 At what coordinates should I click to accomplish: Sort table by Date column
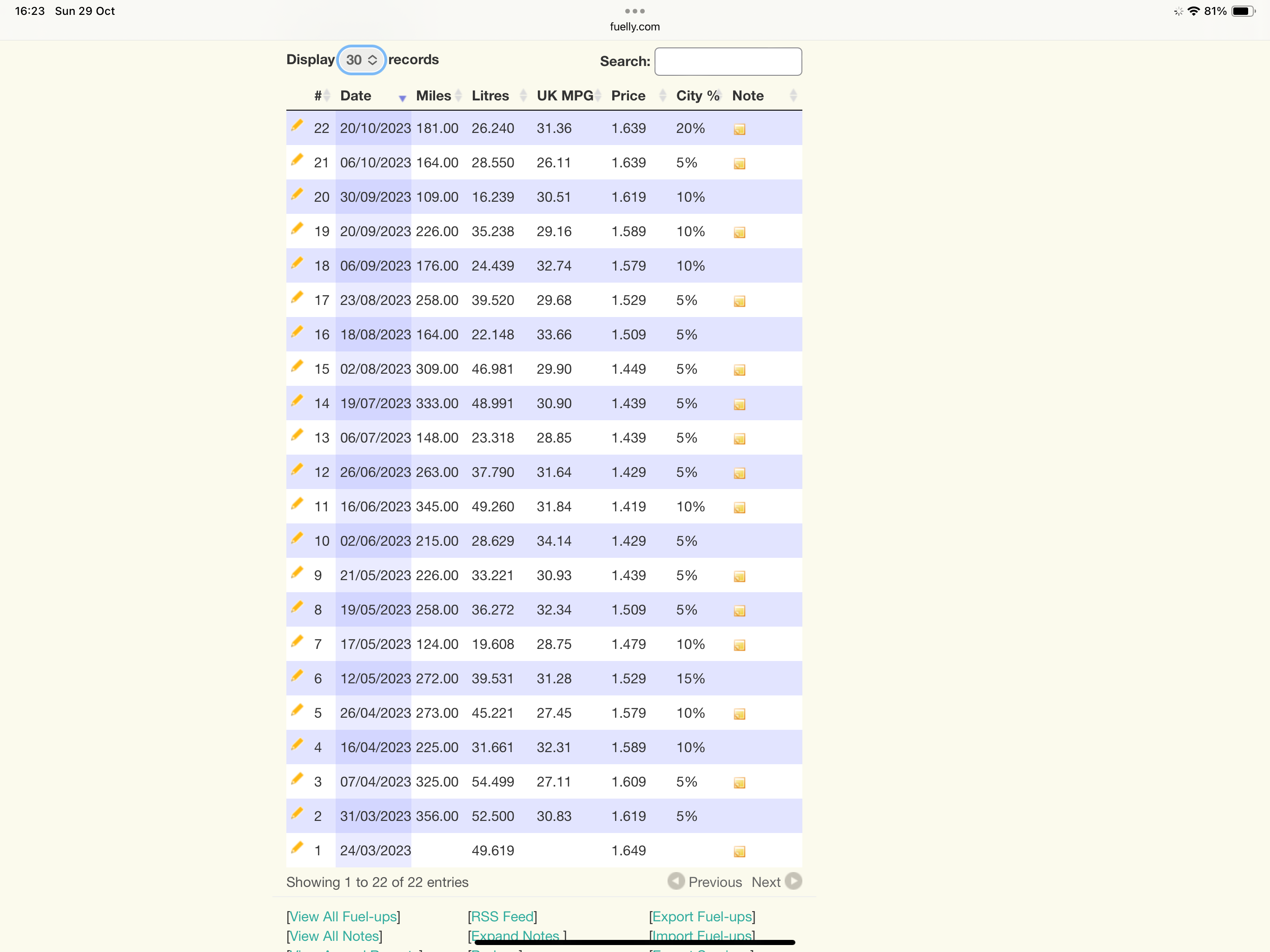[373, 95]
